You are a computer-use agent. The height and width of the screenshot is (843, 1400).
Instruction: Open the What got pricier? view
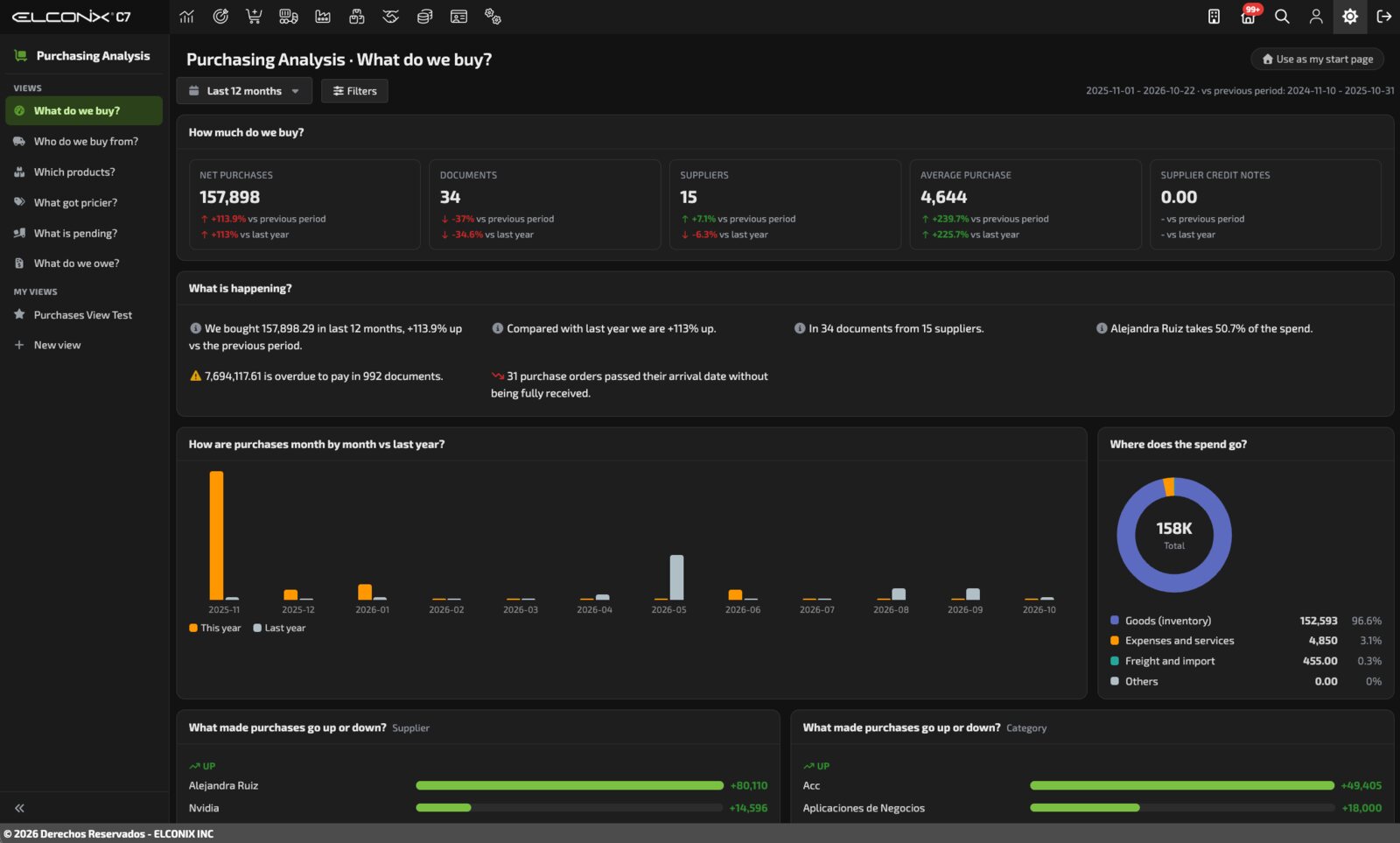click(x=84, y=203)
